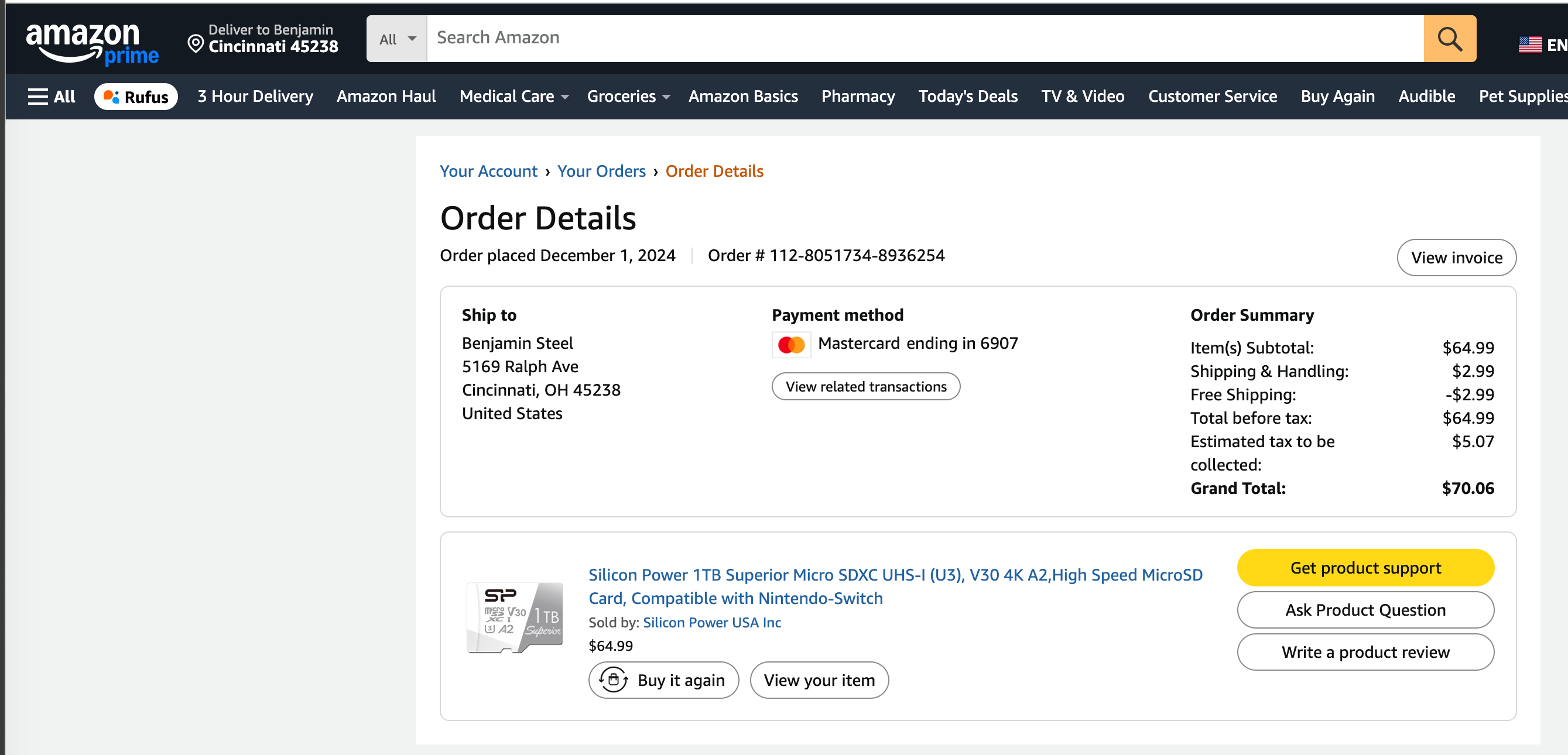Open the Silicon Power USA Inc seller link
This screenshot has height=755, width=1568.
click(x=711, y=622)
